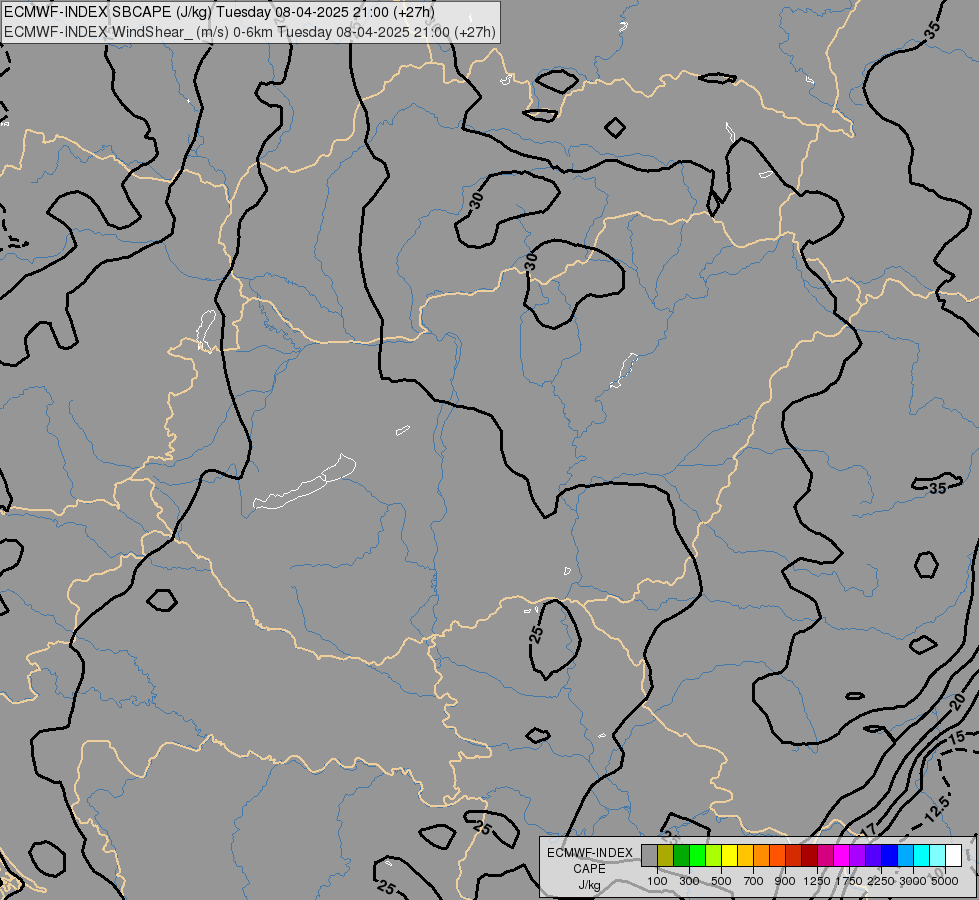Image resolution: width=979 pixels, height=900 pixels.
Task: Click the pale cyan swatch before the 5000 tick
Action: click(938, 855)
